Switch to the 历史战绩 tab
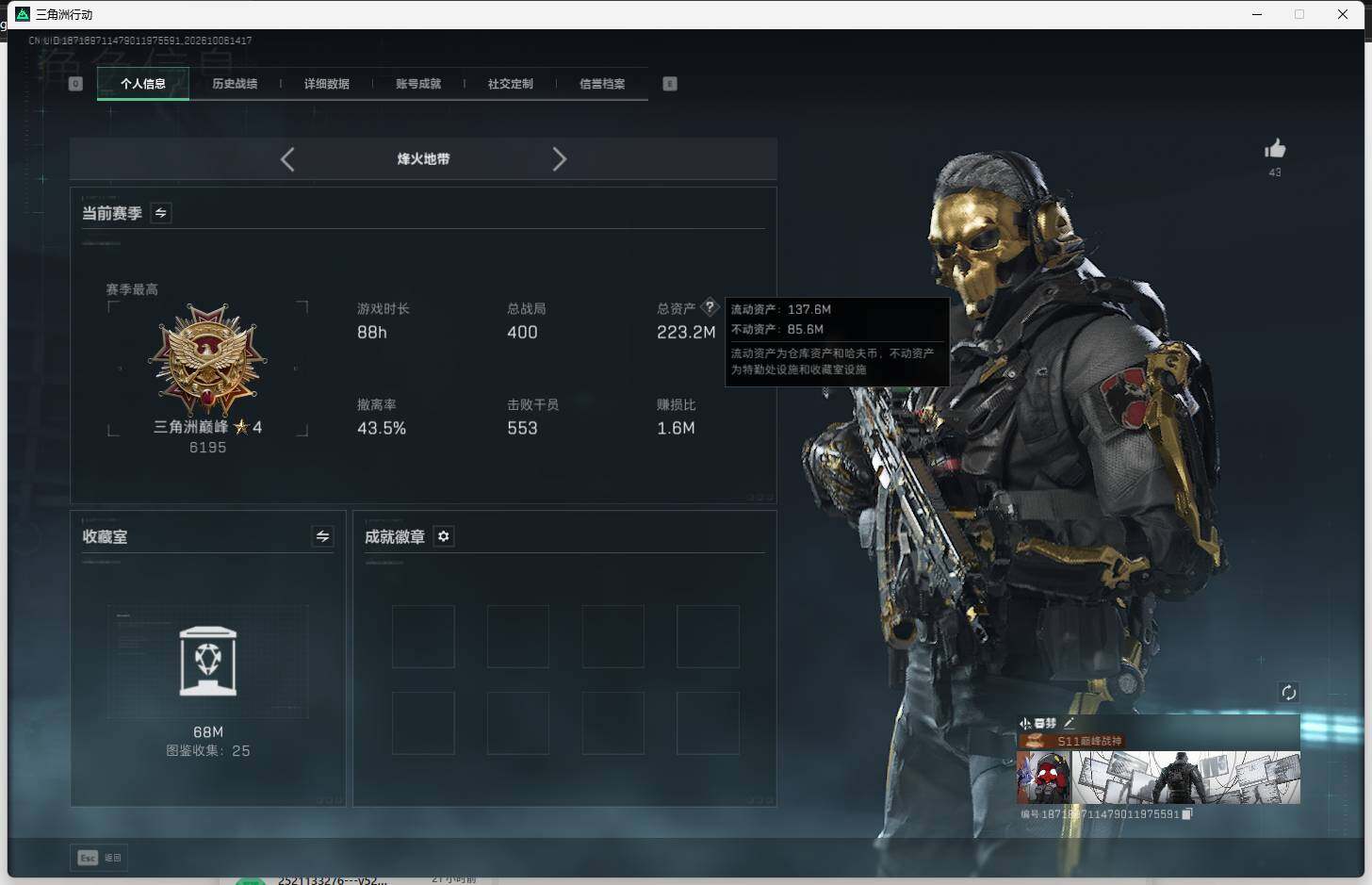 [x=235, y=84]
